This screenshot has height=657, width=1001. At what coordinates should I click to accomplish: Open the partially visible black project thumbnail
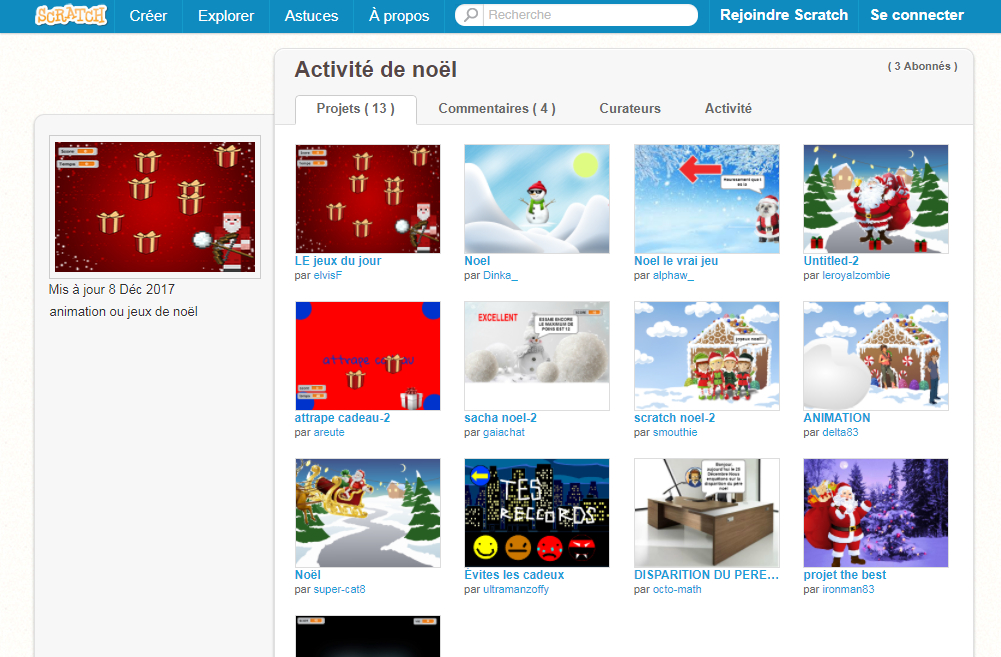(368, 636)
